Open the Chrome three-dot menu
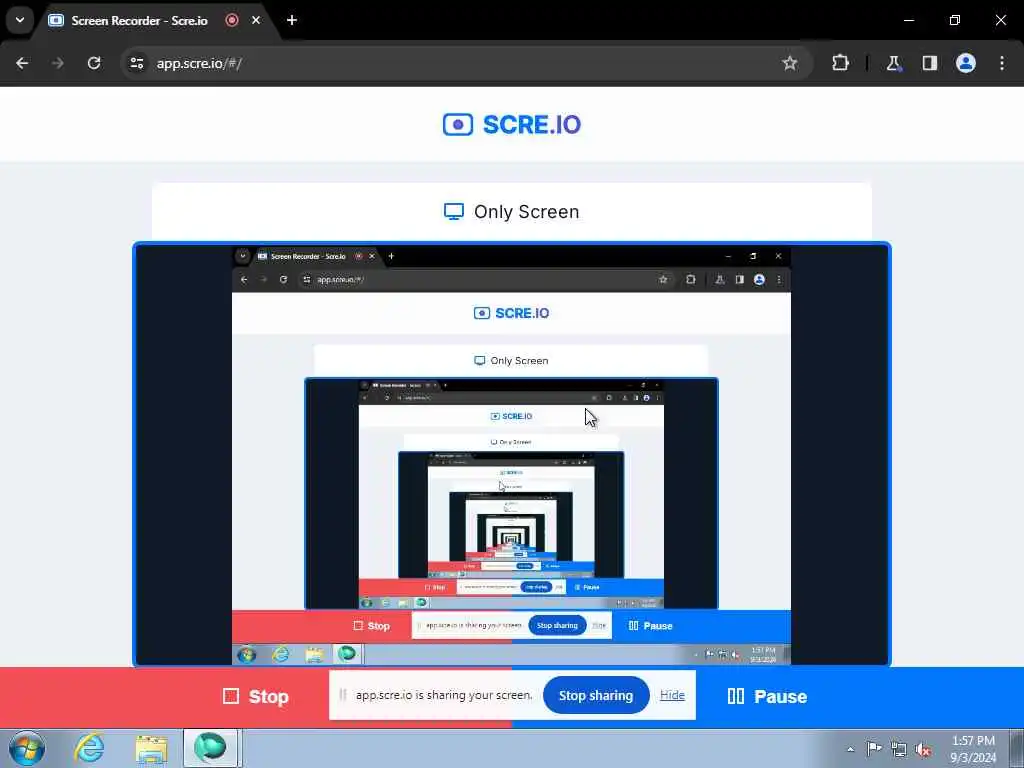 [1002, 63]
